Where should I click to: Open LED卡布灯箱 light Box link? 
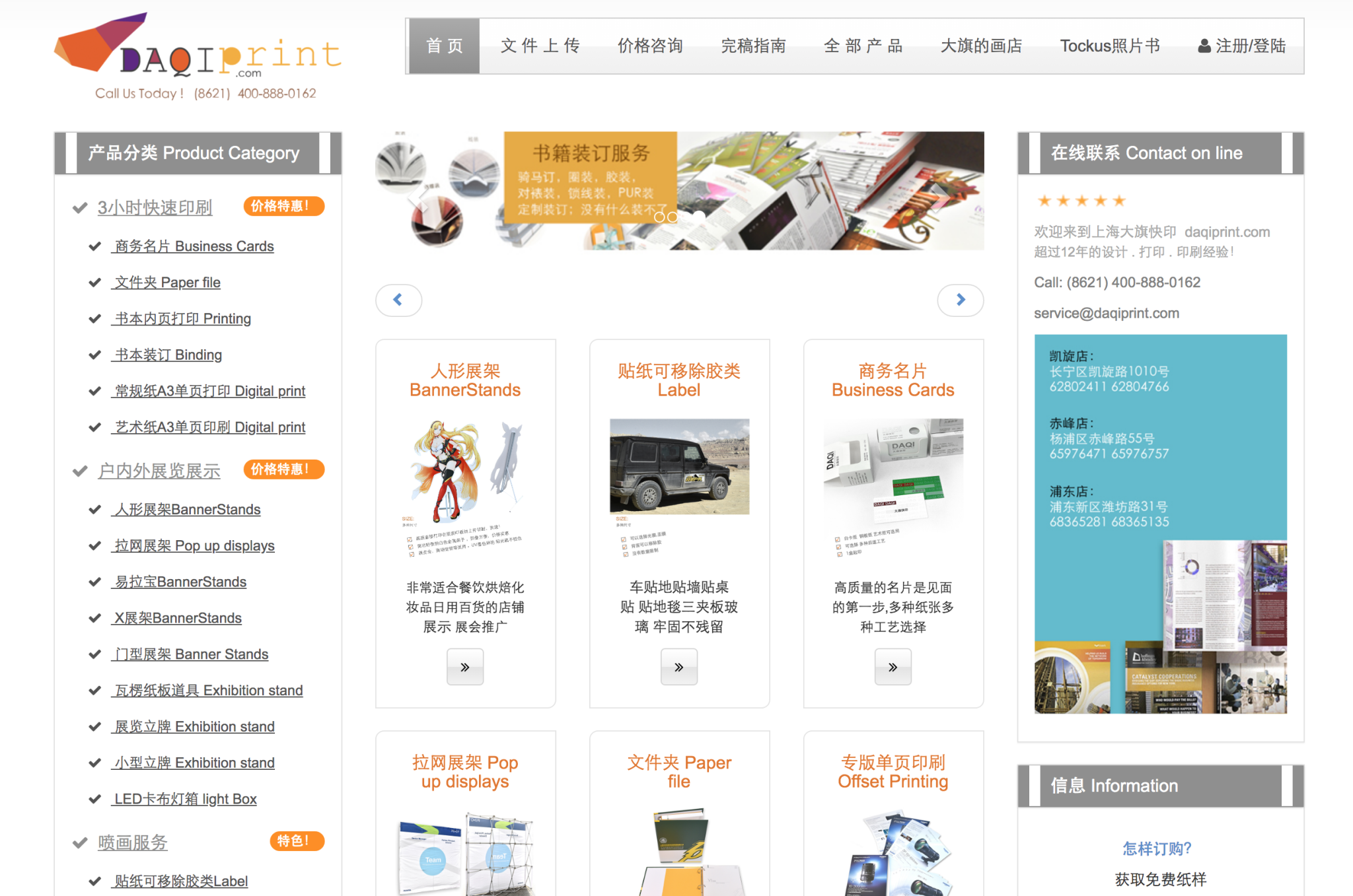[x=185, y=800]
